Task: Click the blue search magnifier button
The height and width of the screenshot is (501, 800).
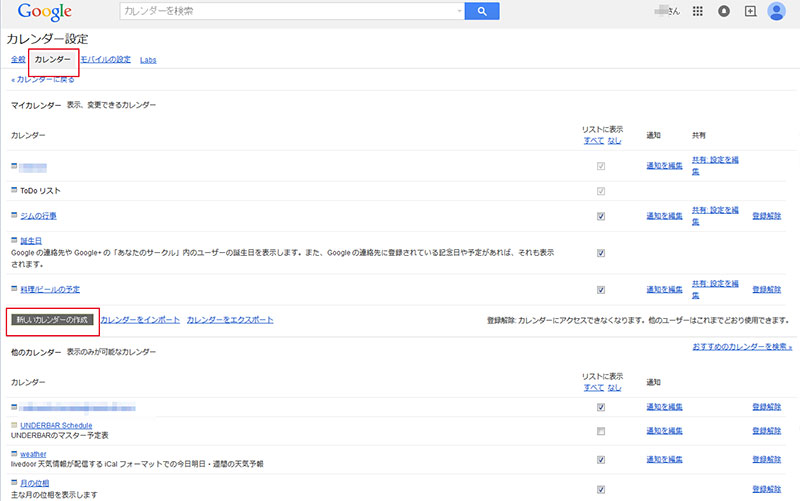Action: [482, 11]
